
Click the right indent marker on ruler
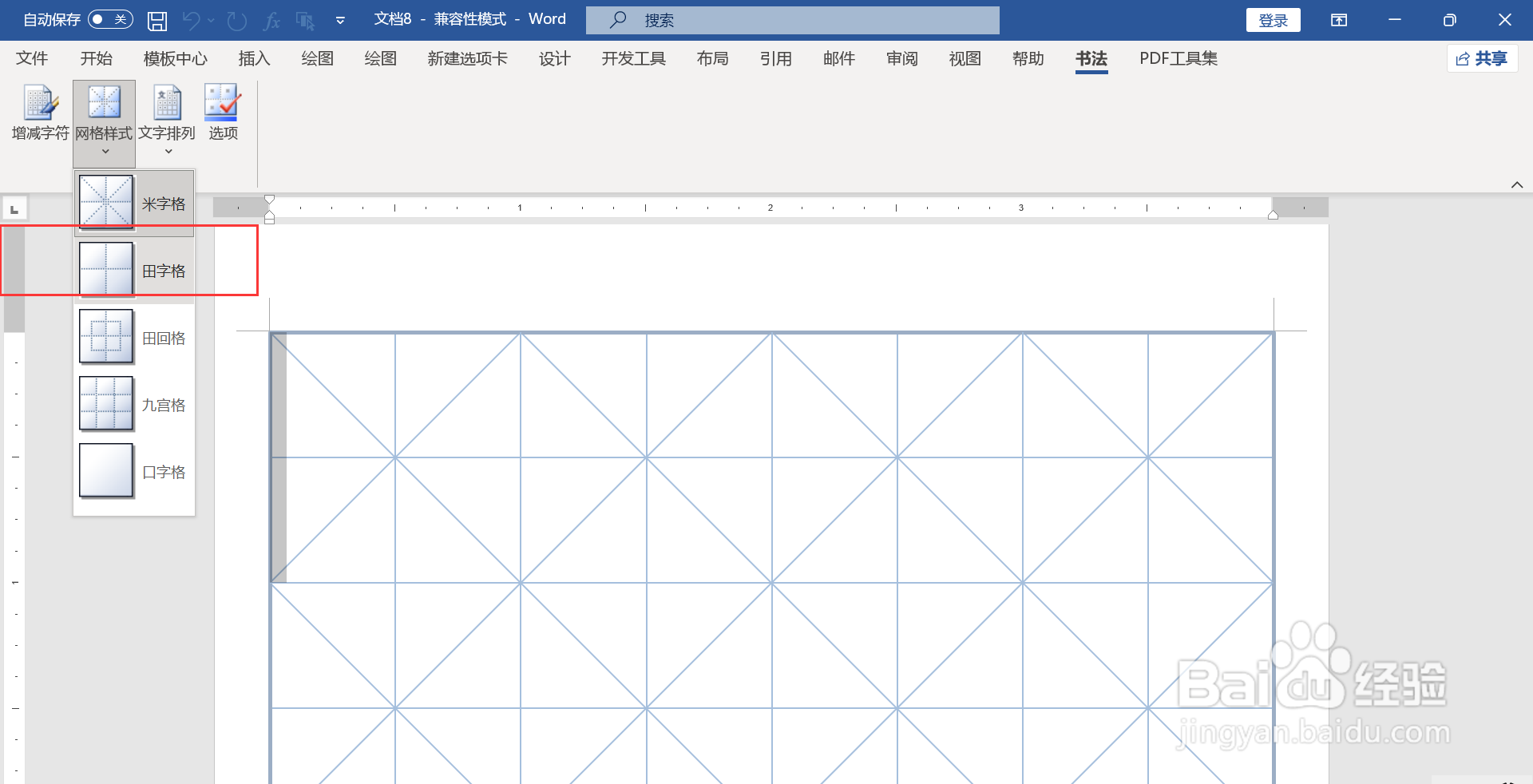[x=1273, y=215]
